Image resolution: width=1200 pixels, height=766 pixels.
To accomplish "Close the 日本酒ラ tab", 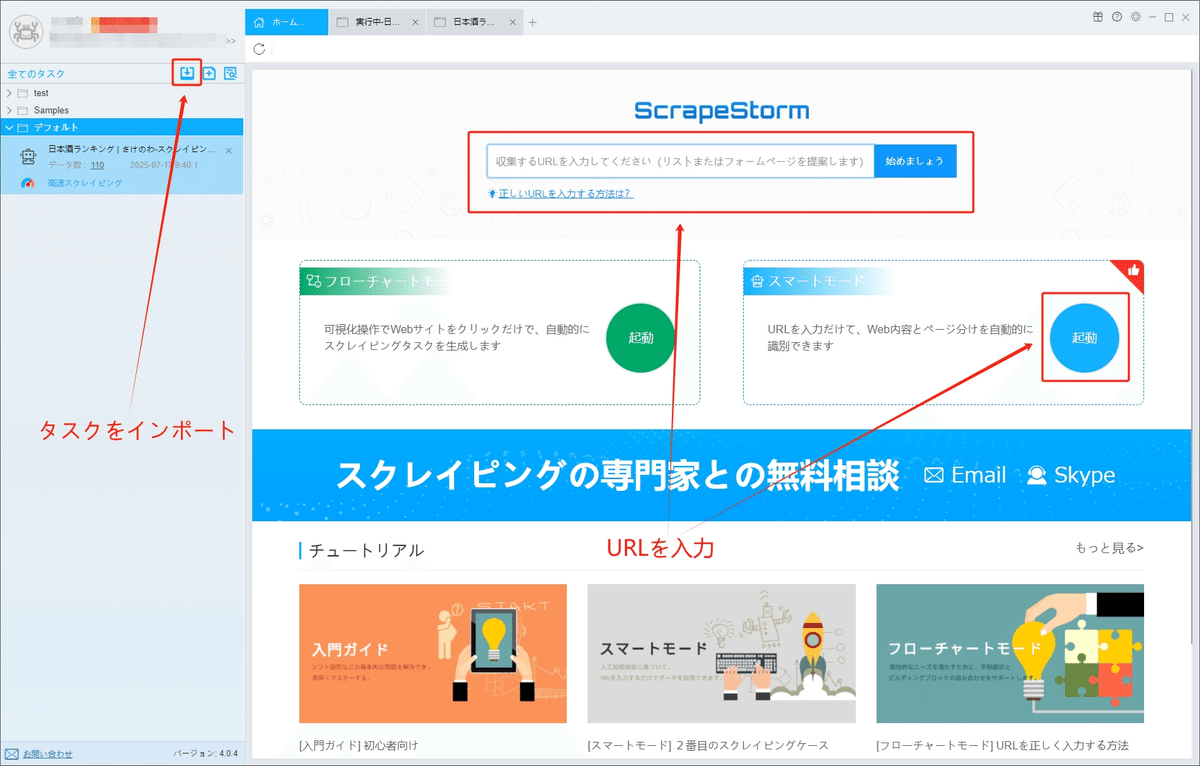I will pyautogui.click(x=514, y=22).
